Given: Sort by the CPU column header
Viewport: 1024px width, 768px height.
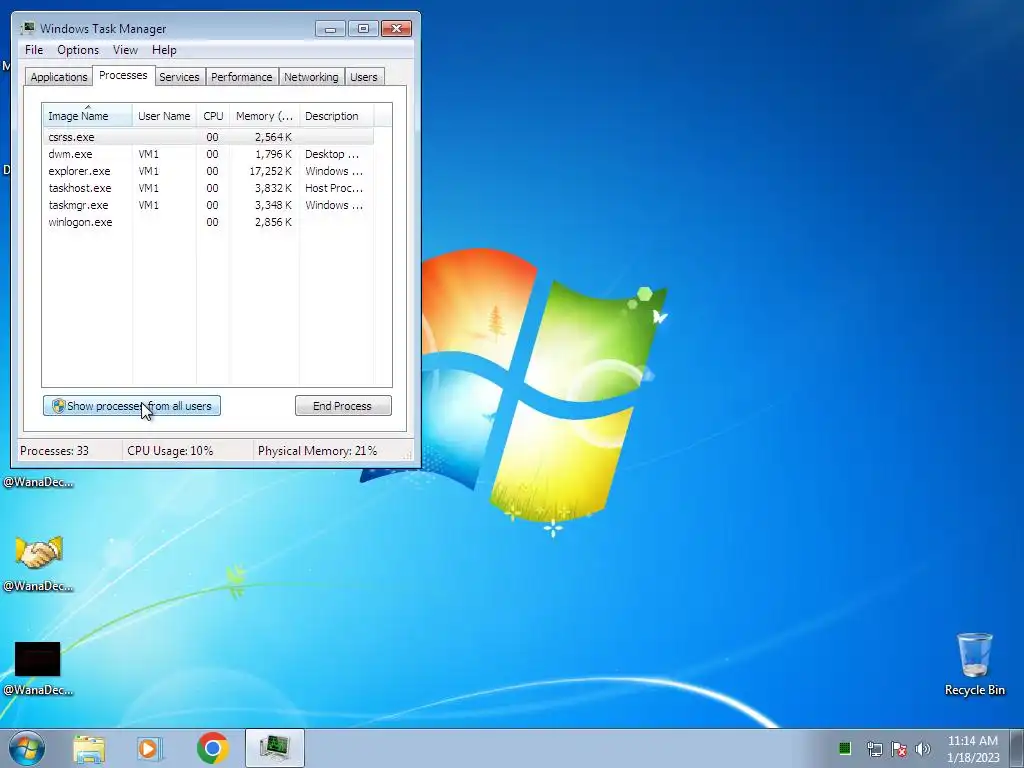Looking at the screenshot, I should [214, 116].
